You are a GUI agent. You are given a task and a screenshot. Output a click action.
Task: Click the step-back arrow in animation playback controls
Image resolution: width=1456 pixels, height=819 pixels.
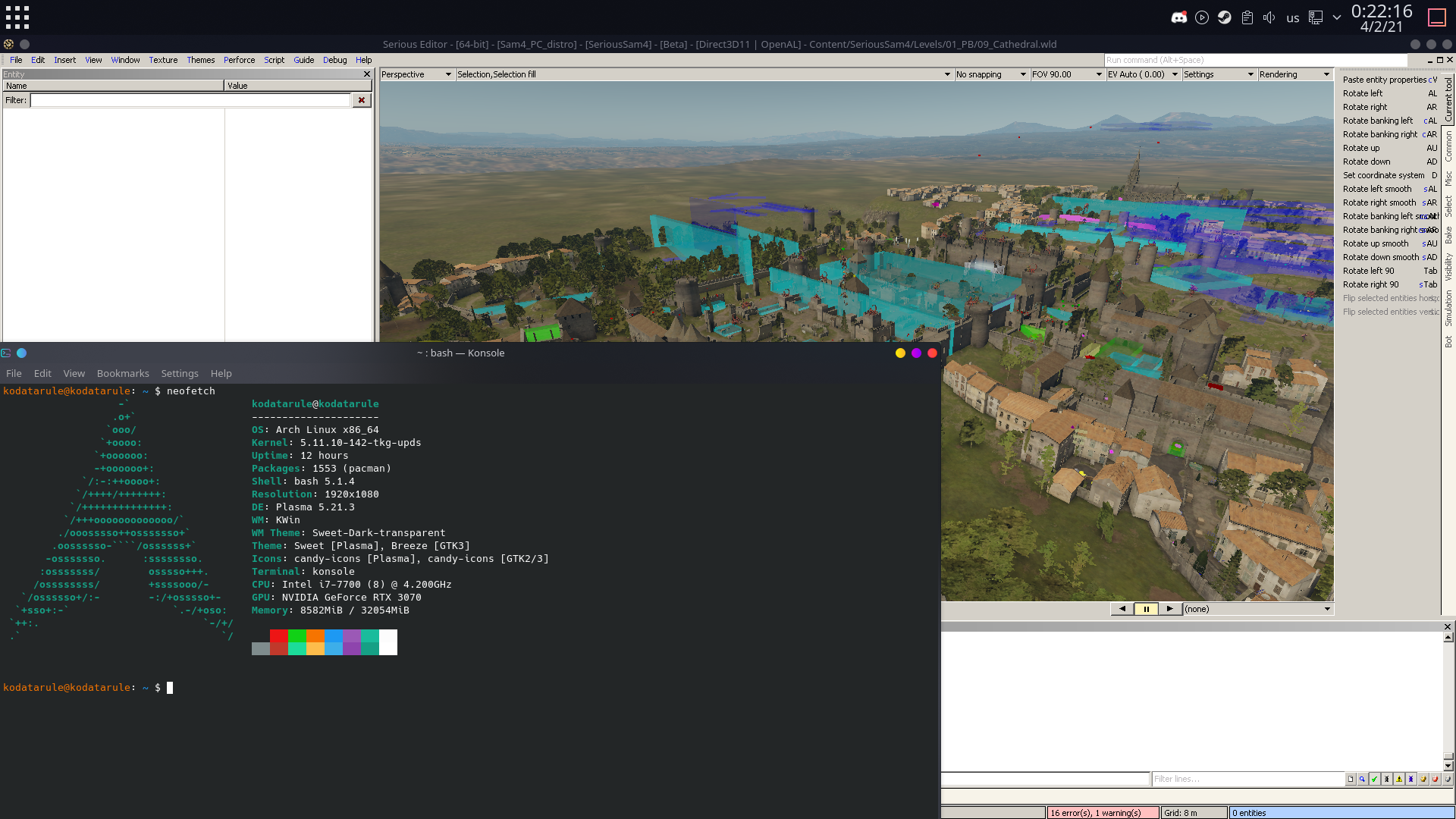(x=1122, y=609)
